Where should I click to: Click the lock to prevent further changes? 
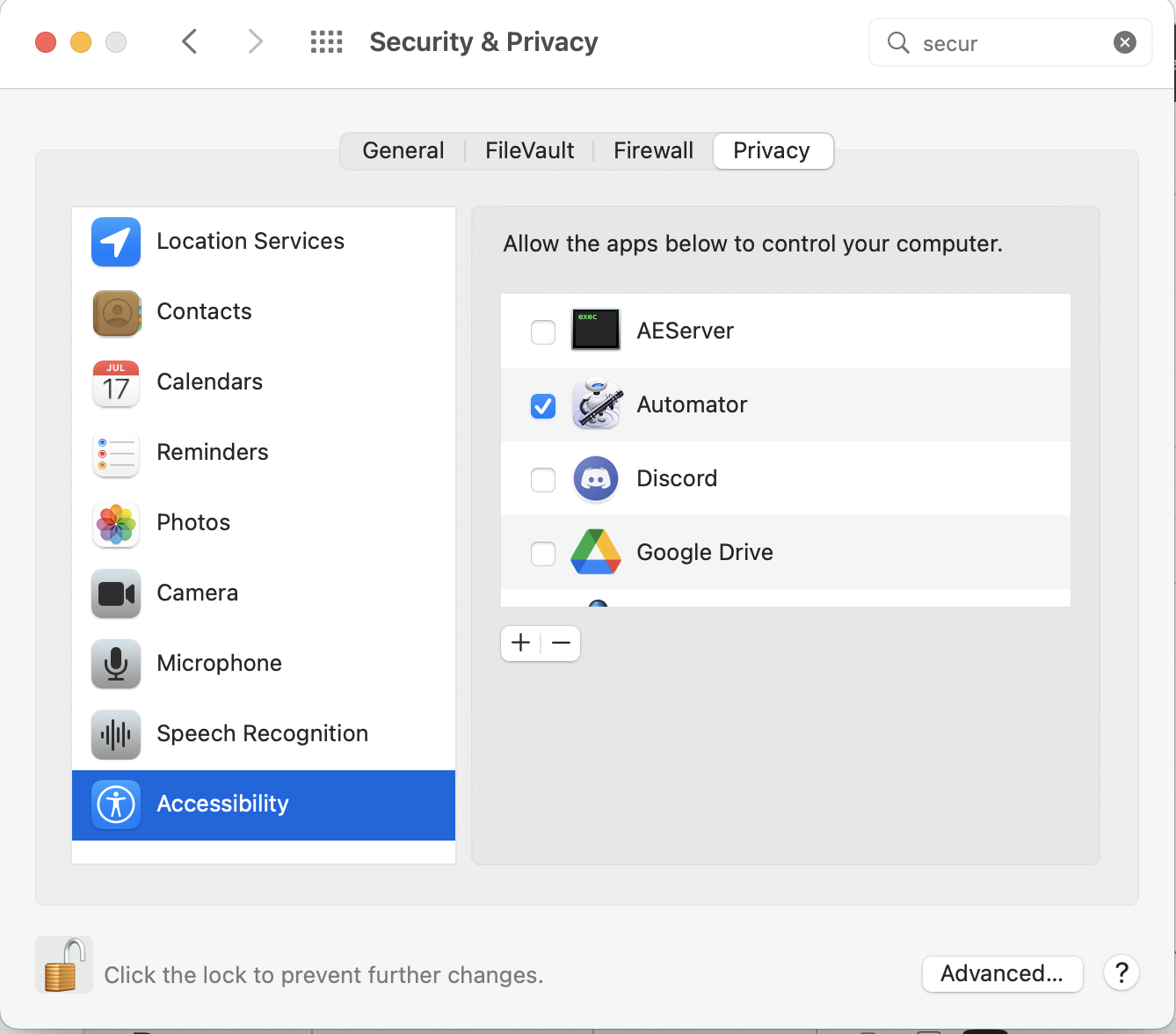(63, 964)
